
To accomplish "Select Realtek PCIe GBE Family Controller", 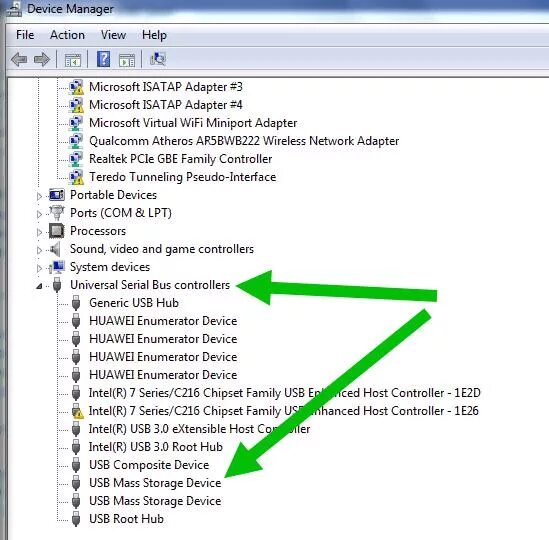I will [180, 159].
